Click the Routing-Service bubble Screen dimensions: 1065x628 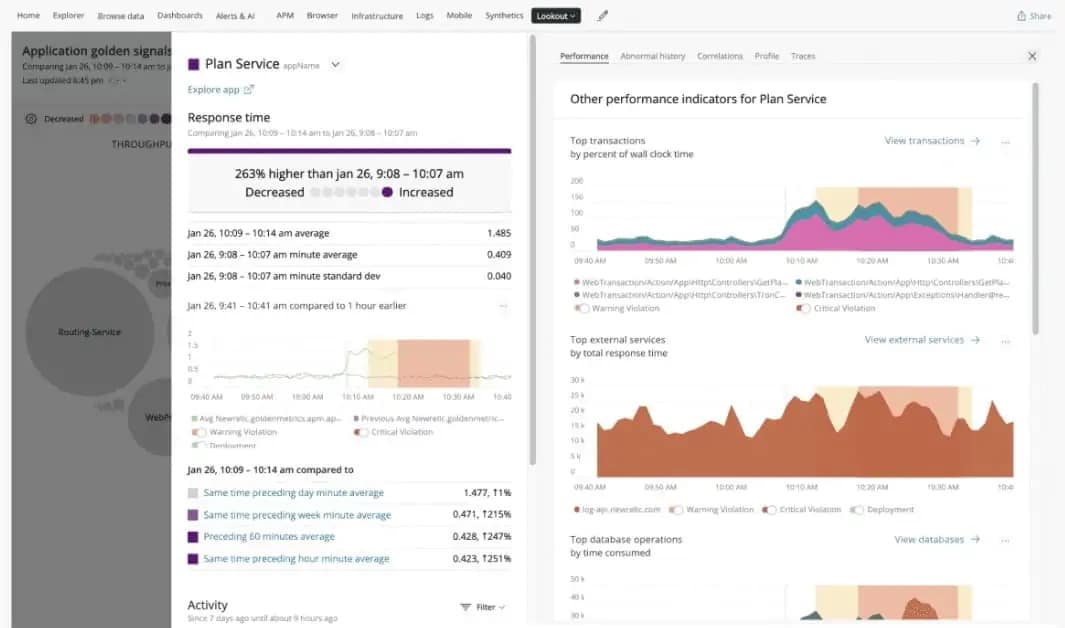(90, 332)
